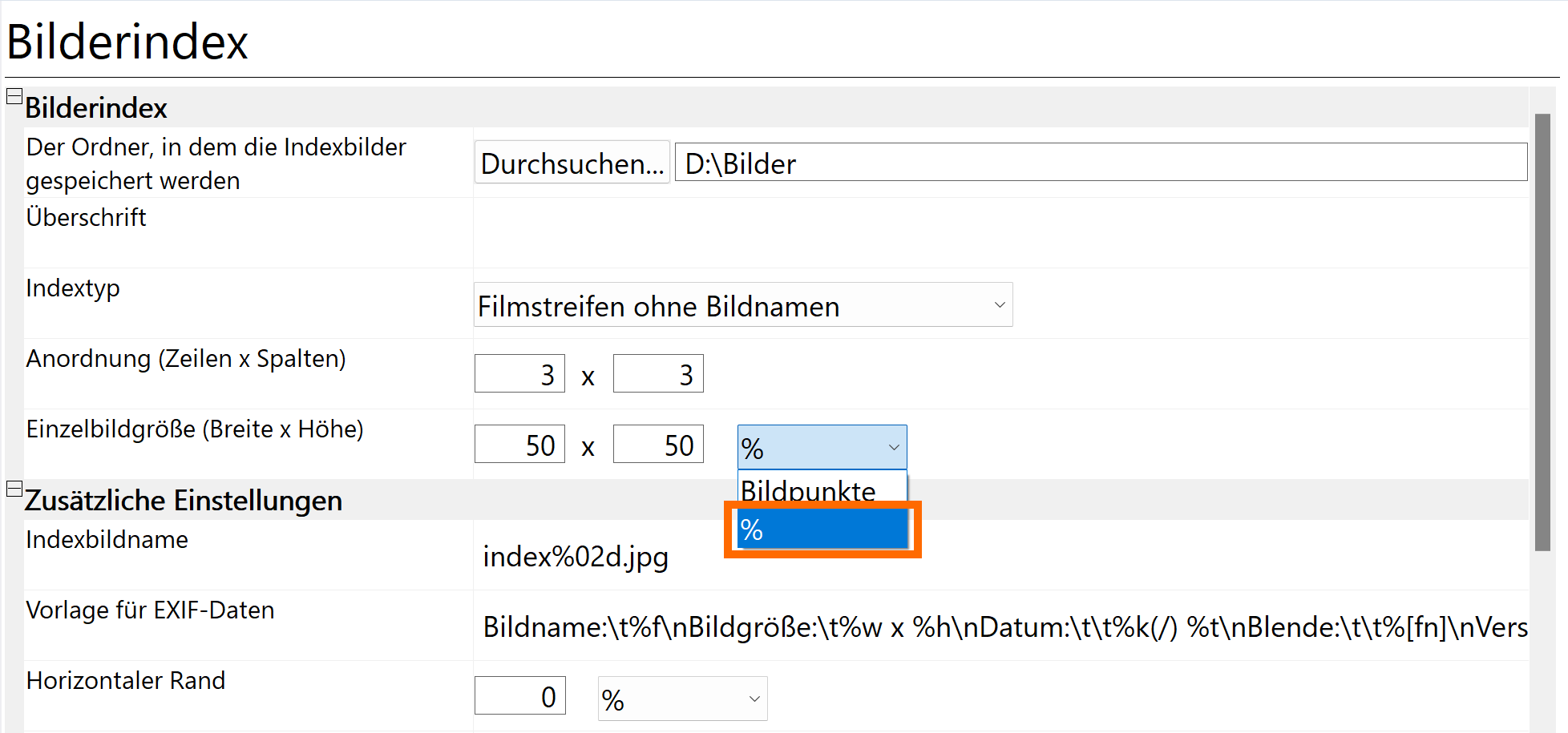1568x733 pixels.
Task: Click the Durchsuchen... button
Action: coord(572,163)
